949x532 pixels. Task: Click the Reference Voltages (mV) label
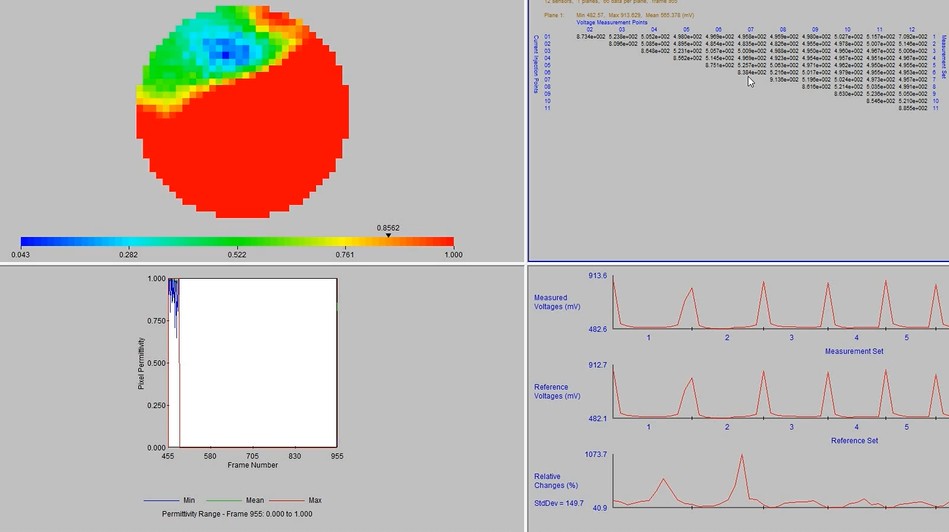click(x=557, y=392)
